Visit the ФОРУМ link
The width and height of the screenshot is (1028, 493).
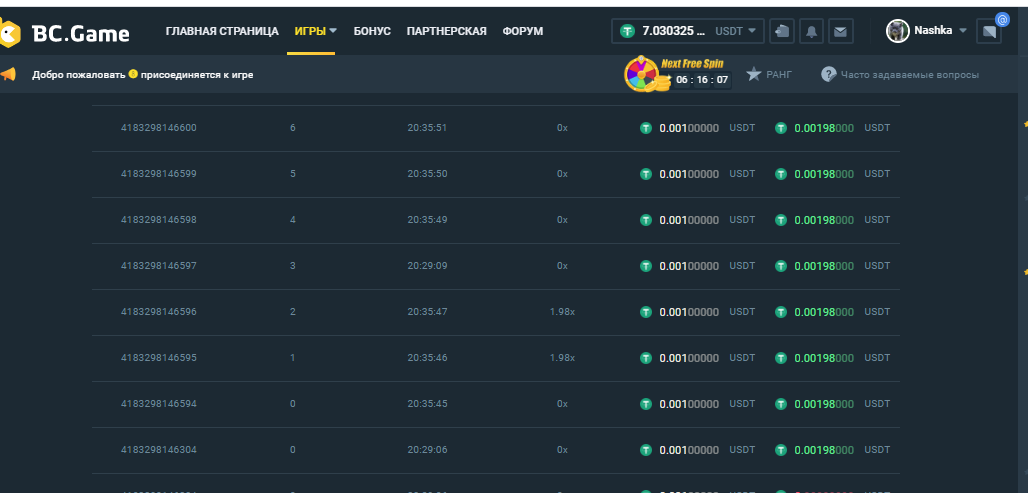(523, 31)
